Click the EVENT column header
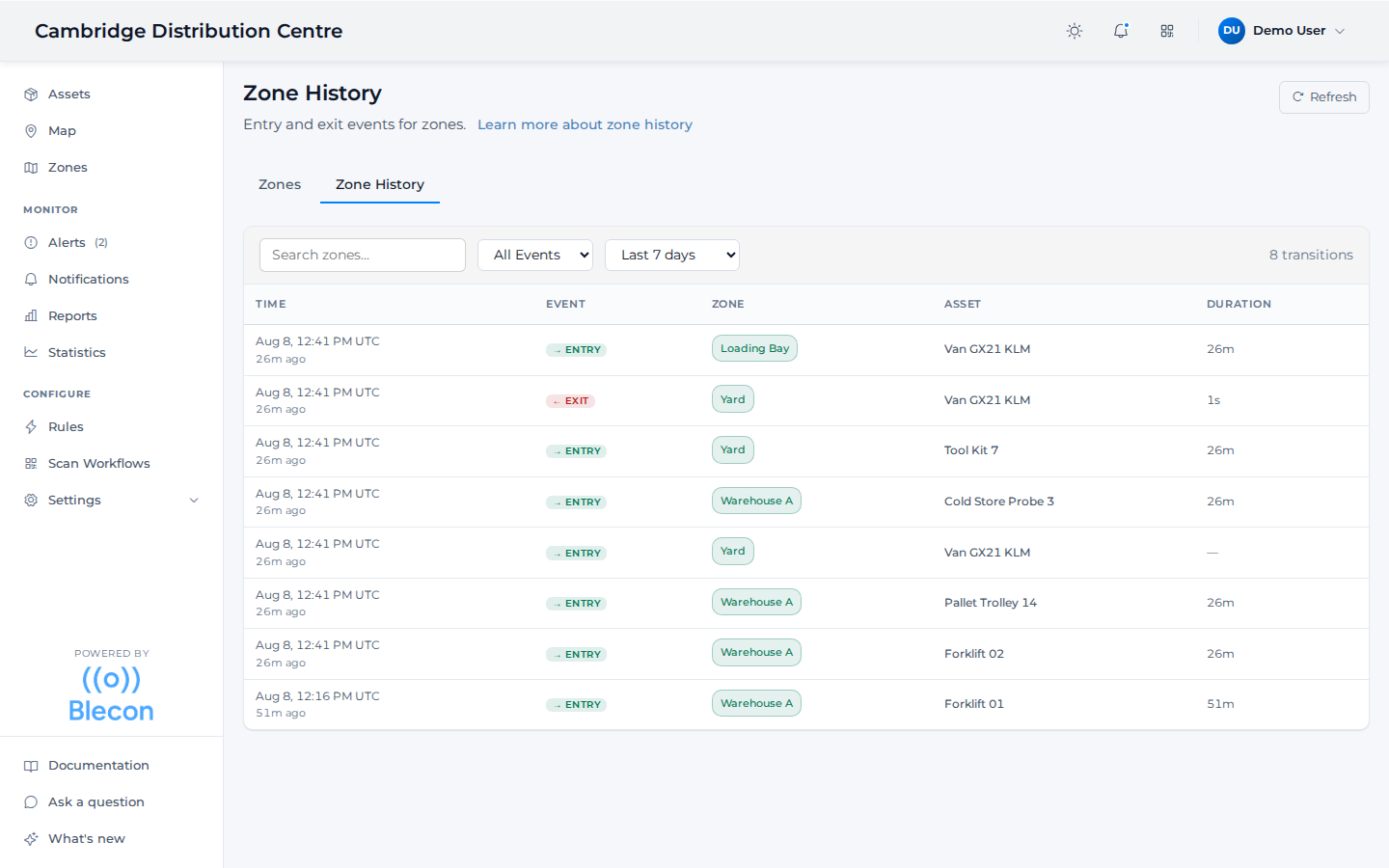This screenshot has height=868, width=1389. [565, 304]
